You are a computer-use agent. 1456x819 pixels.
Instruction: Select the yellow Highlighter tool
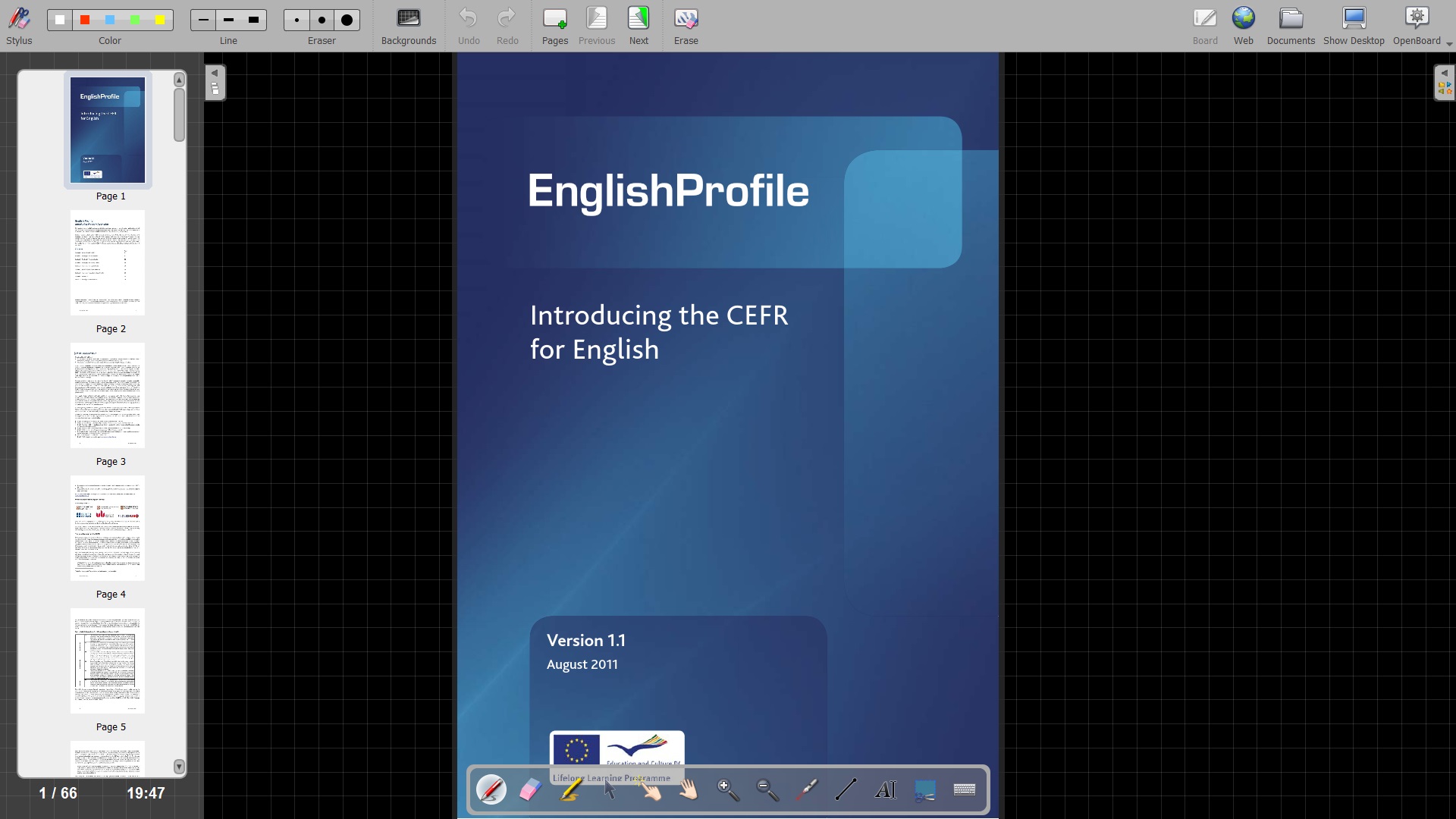pos(571,790)
